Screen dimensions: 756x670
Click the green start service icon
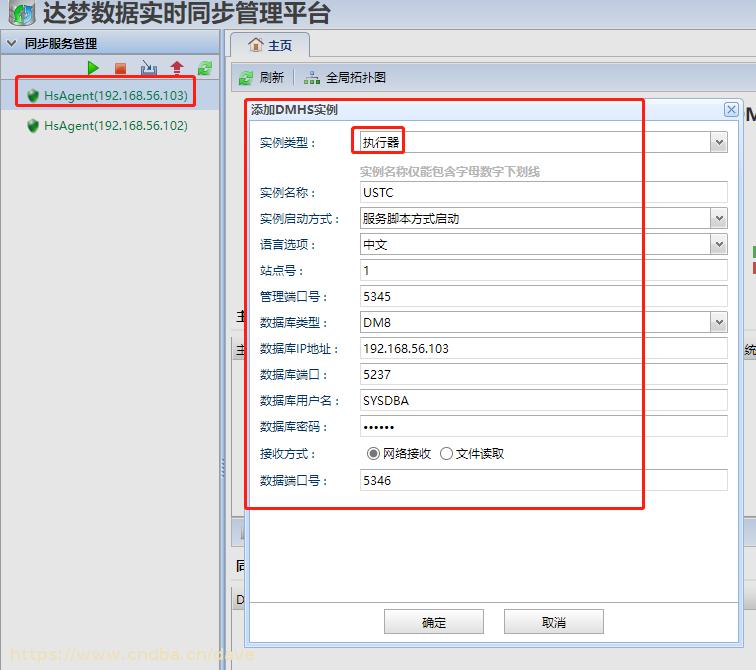(93, 68)
